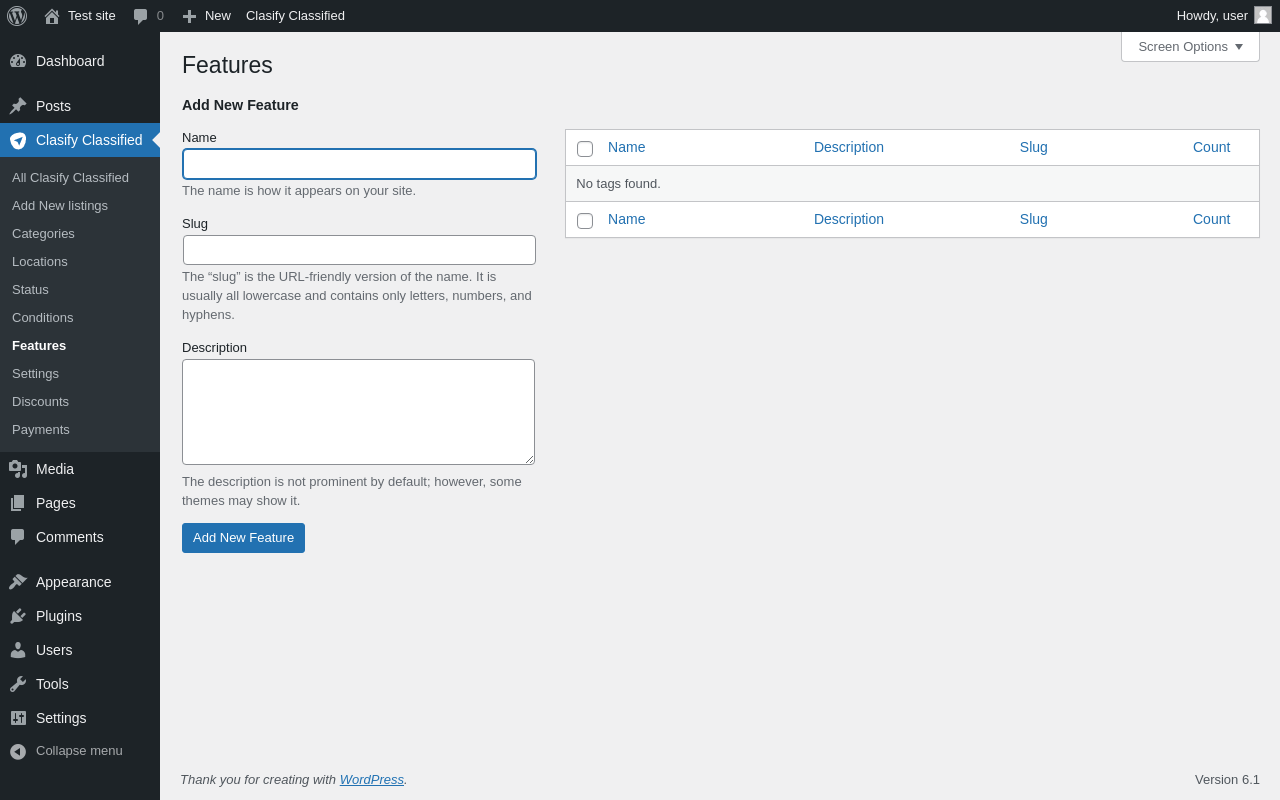
Task: Expand the Screen Options panel
Action: (1190, 46)
